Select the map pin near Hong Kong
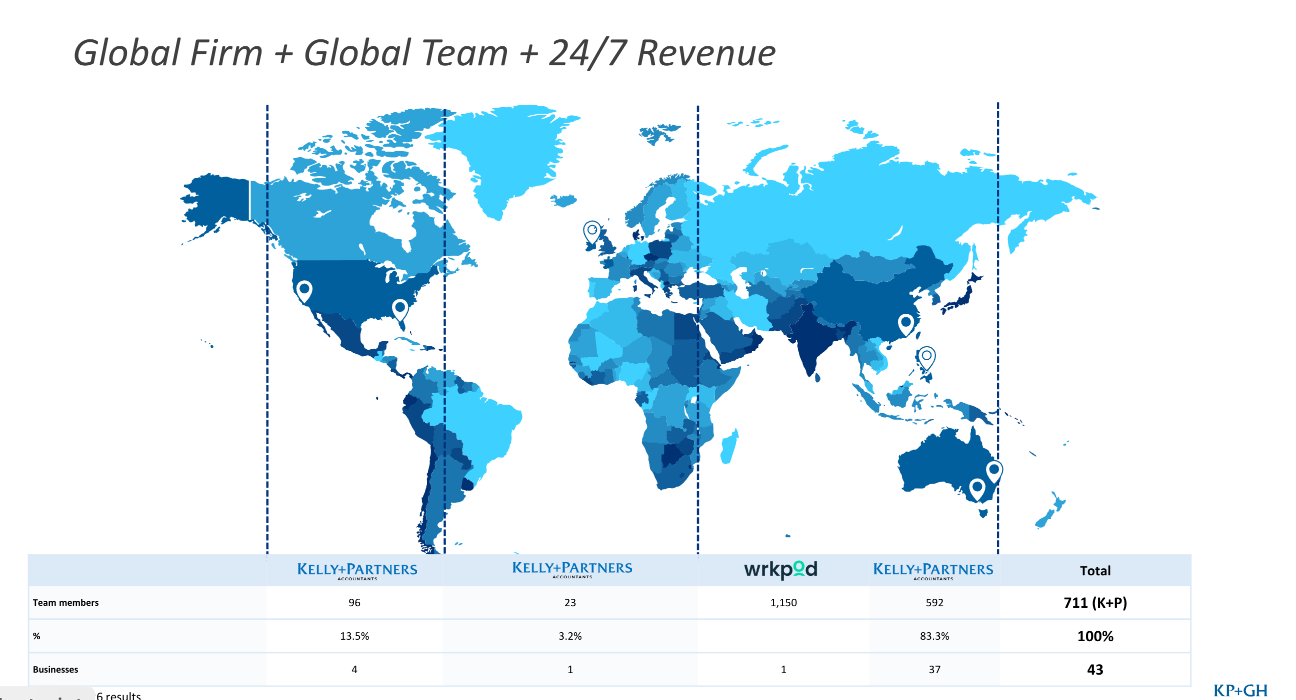Viewport: 1296px width, 700px height. pos(906,325)
